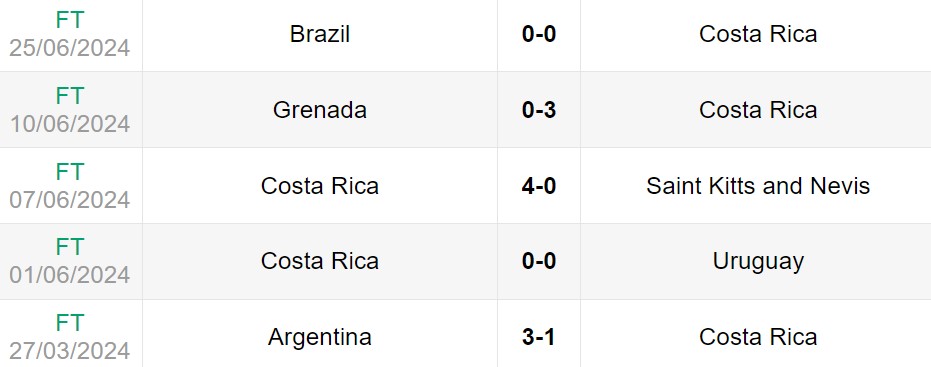This screenshot has width=931, height=367.
Task: Select the 3-1 Argentina match score
Action: click(x=539, y=337)
